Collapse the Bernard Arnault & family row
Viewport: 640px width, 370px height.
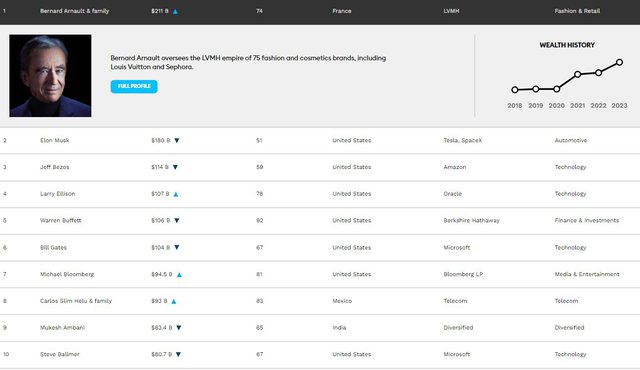pos(320,11)
